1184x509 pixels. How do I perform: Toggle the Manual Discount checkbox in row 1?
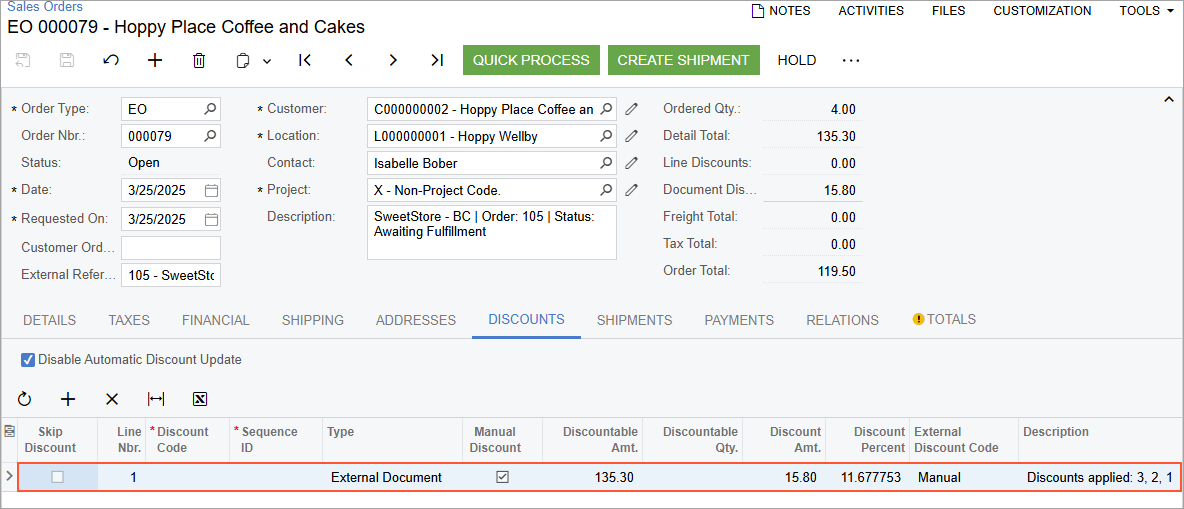[x=502, y=477]
